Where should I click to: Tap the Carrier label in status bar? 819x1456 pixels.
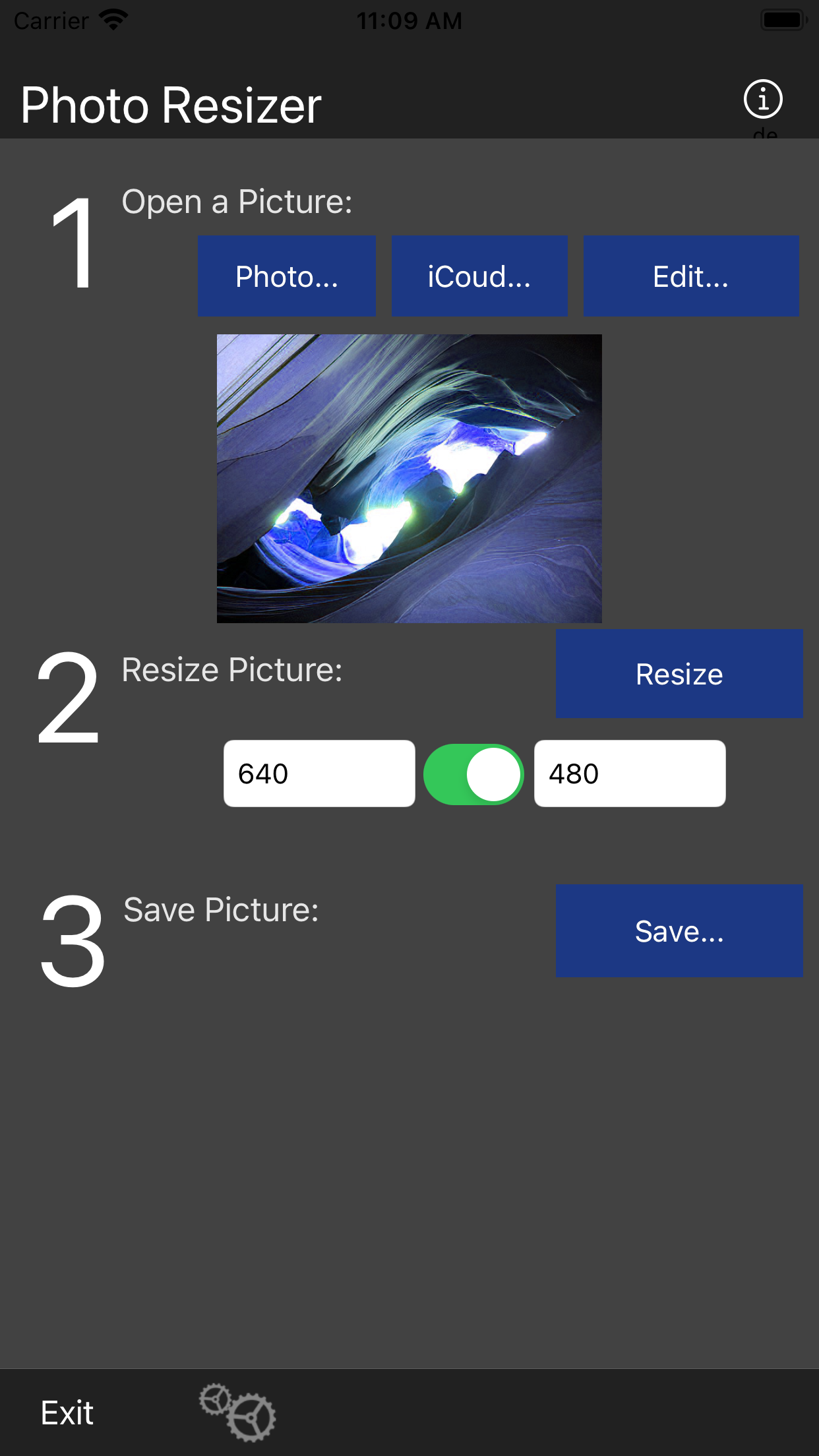(x=51, y=21)
